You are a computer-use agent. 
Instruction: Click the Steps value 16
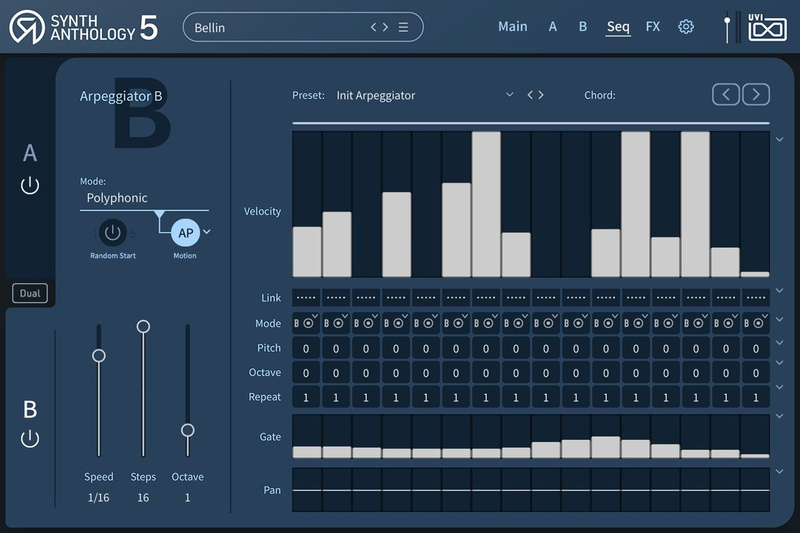(143, 497)
